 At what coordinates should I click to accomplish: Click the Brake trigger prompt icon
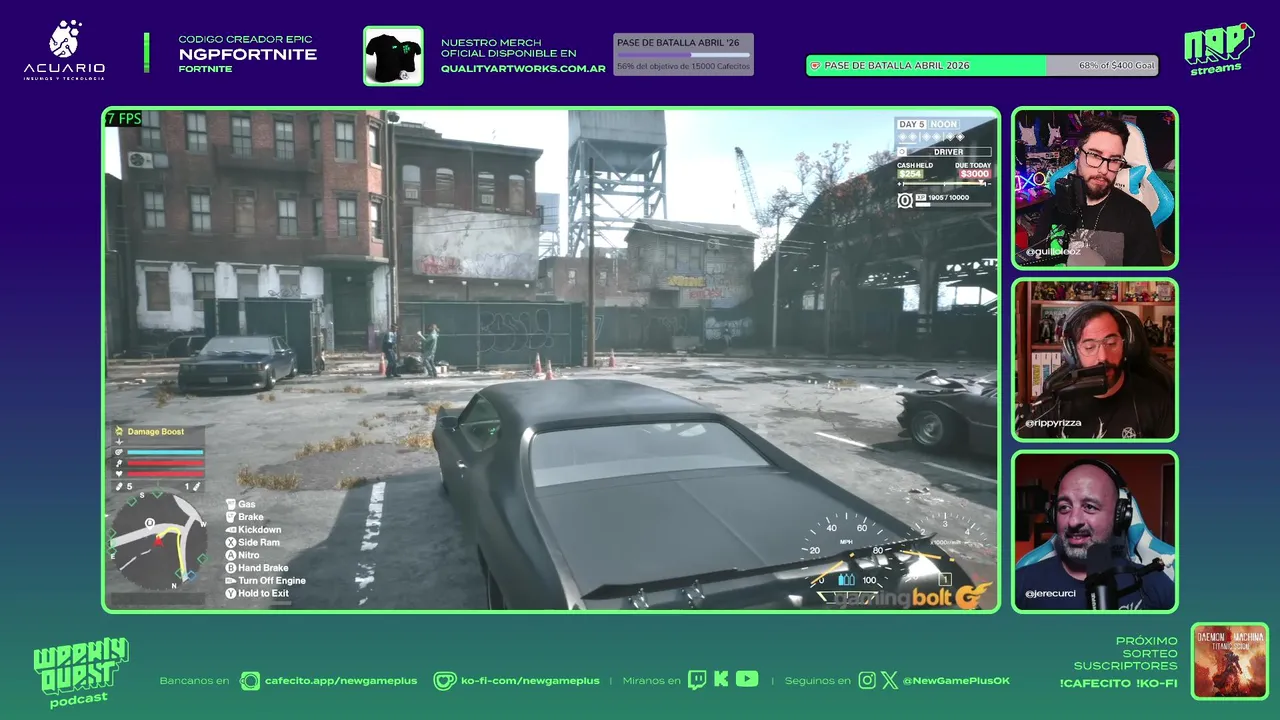(231, 517)
